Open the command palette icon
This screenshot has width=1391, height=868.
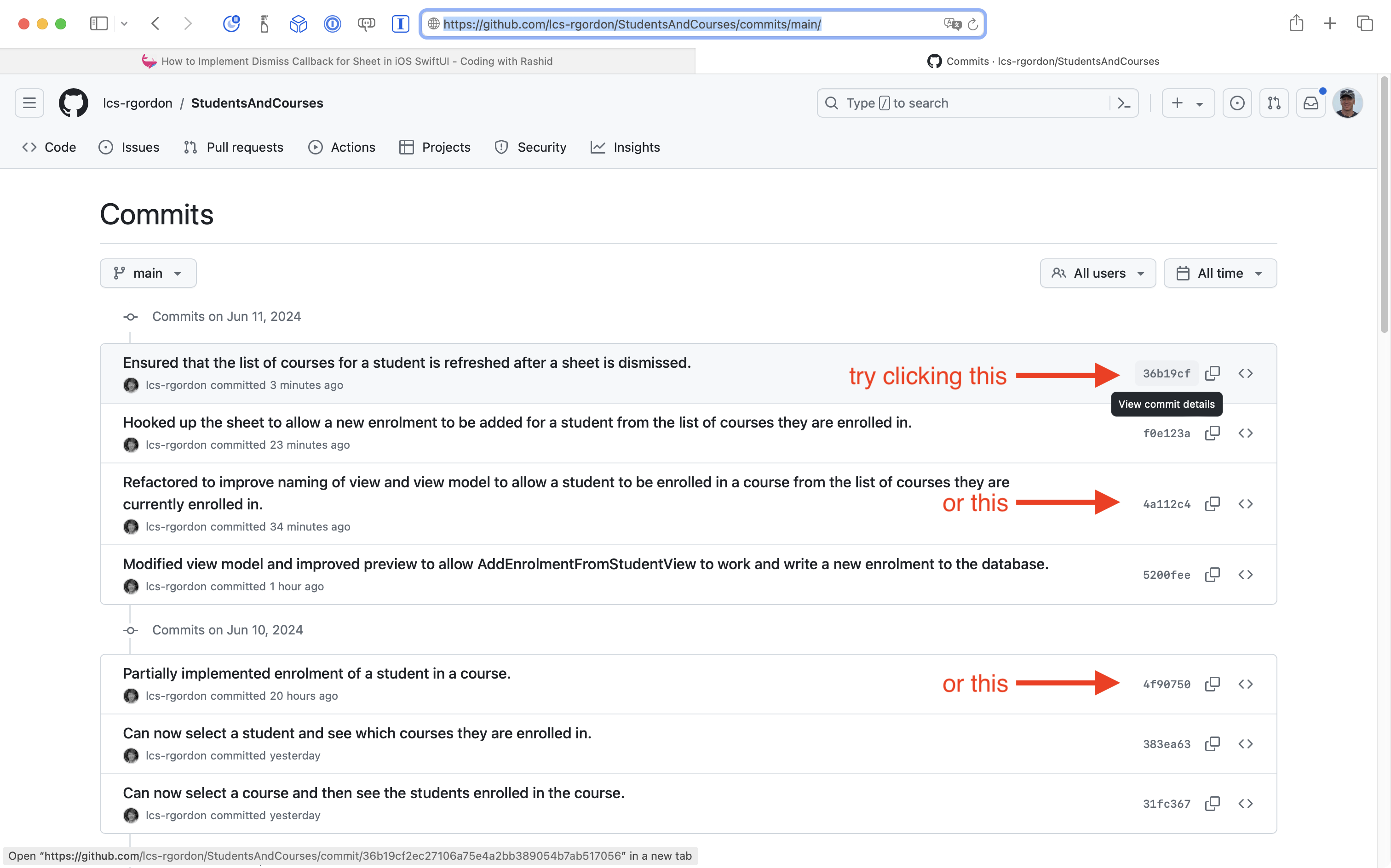1124,103
